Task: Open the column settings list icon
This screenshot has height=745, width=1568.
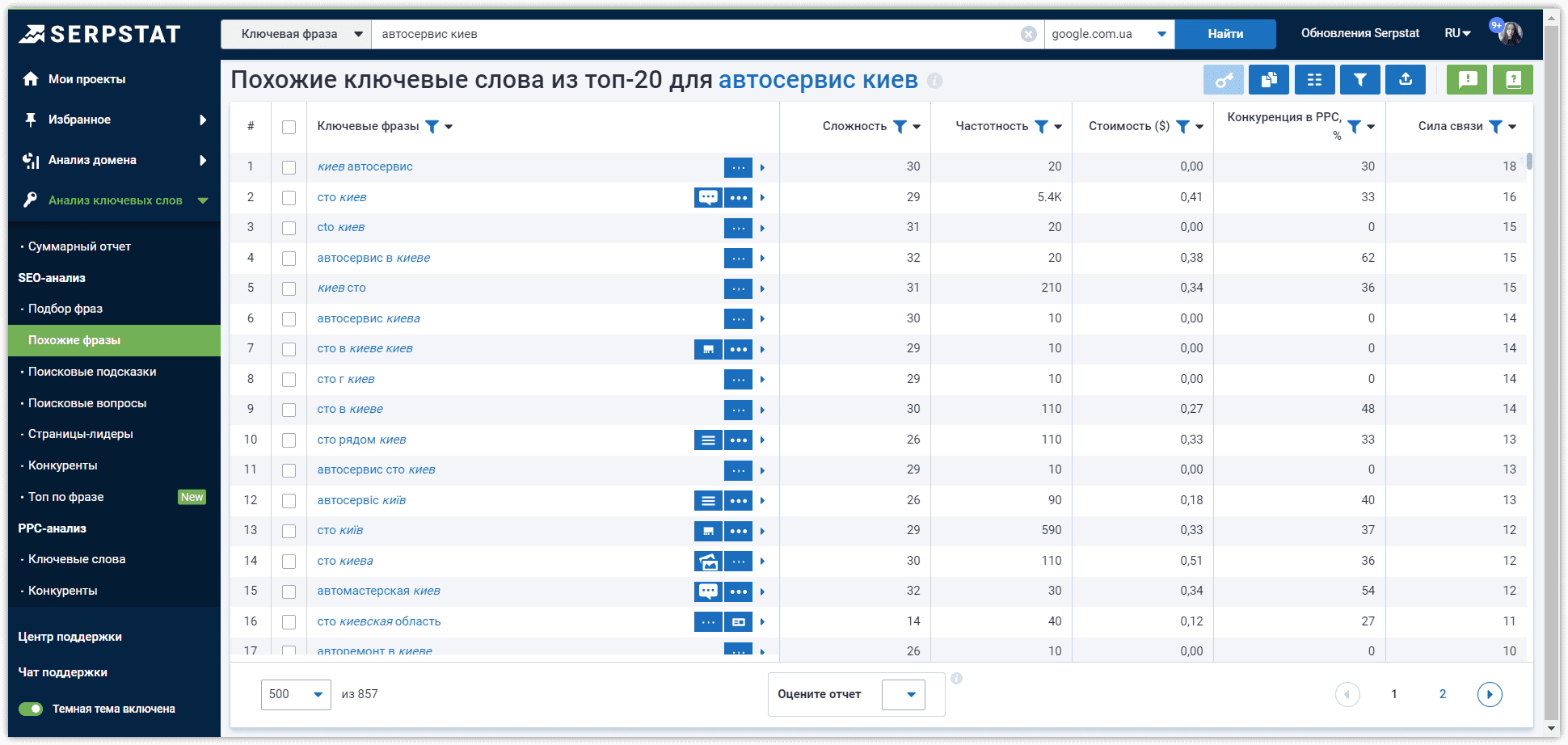Action: point(1314,79)
